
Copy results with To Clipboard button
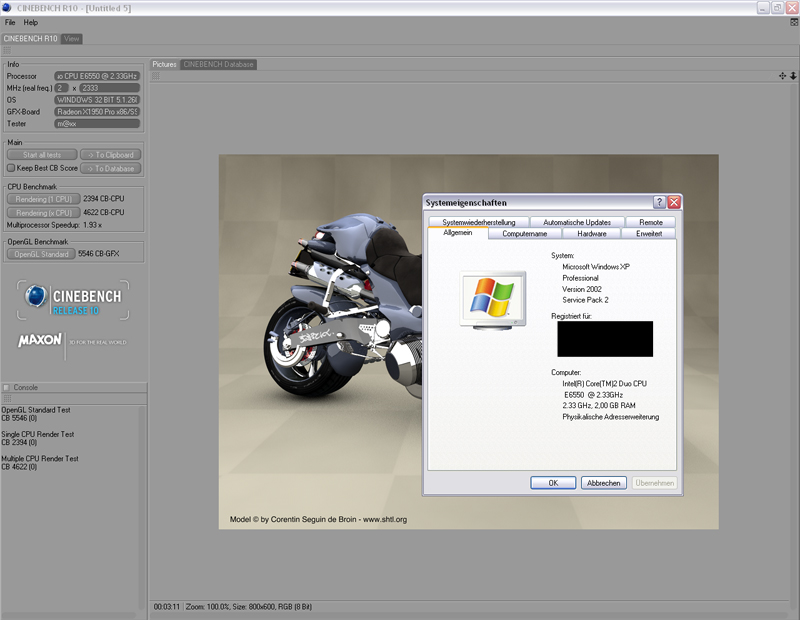click(x=111, y=155)
